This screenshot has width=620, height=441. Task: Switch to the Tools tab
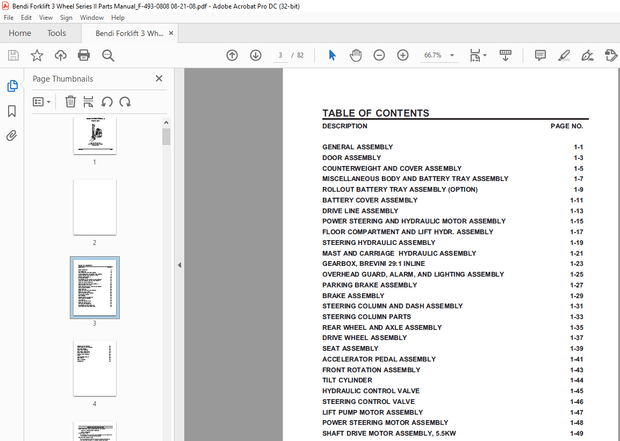57,33
